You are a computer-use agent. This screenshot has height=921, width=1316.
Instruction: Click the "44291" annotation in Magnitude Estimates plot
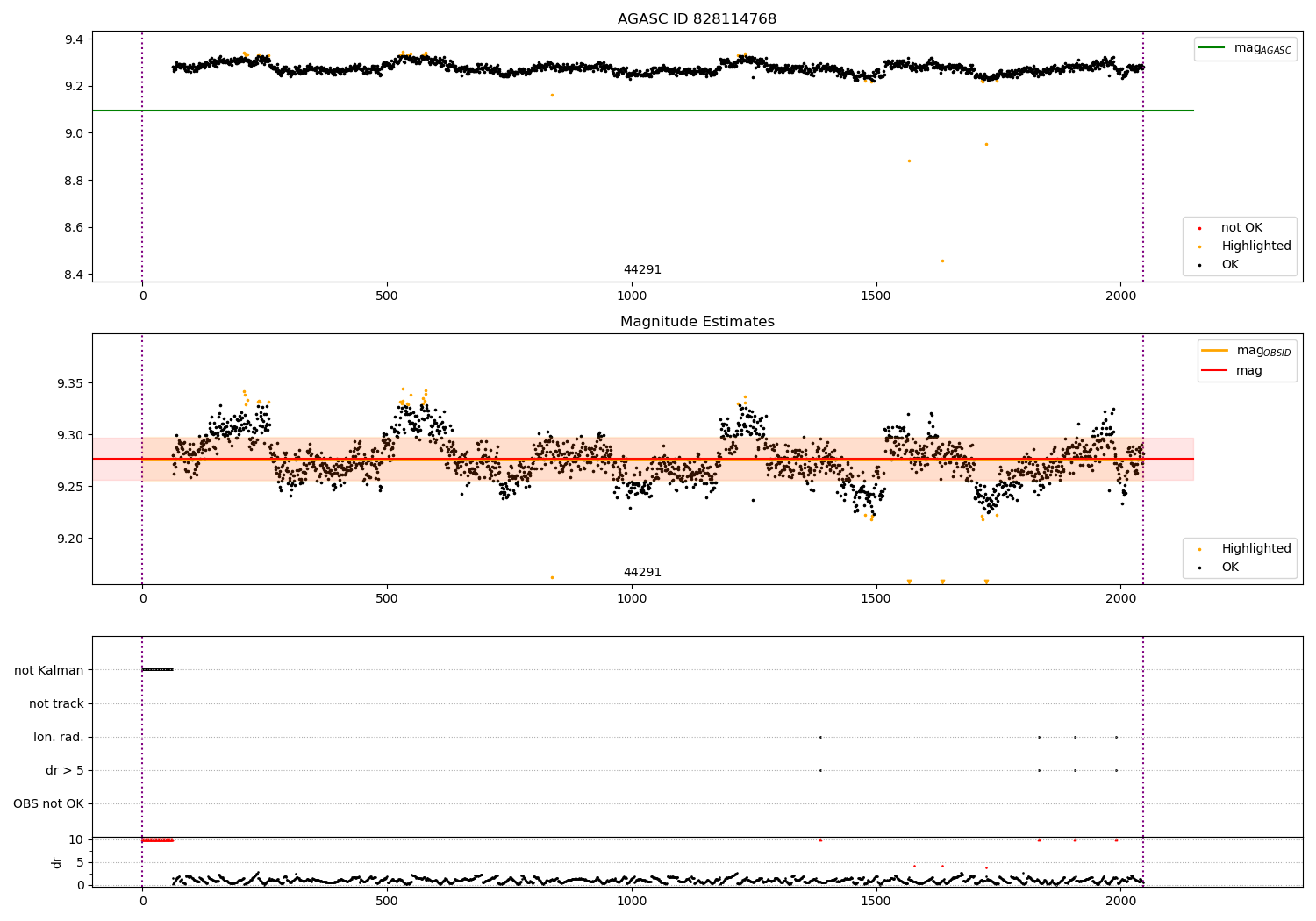[642, 573]
